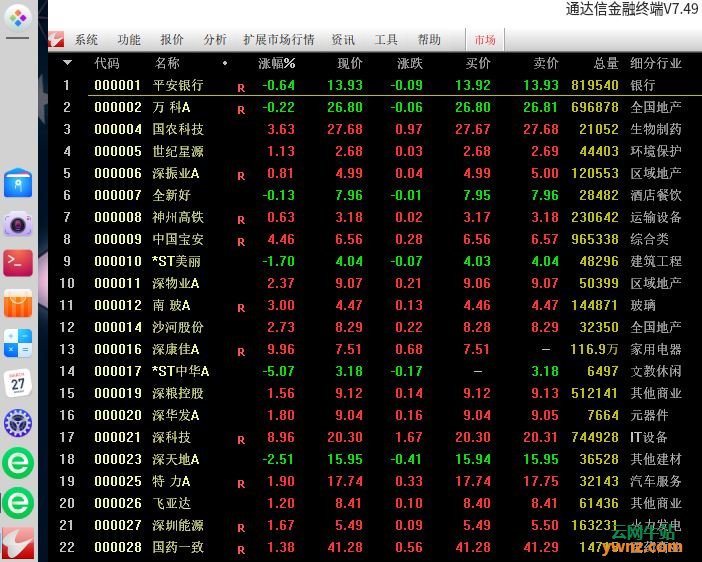Select stock 沙河股份 in the list

[178, 327]
